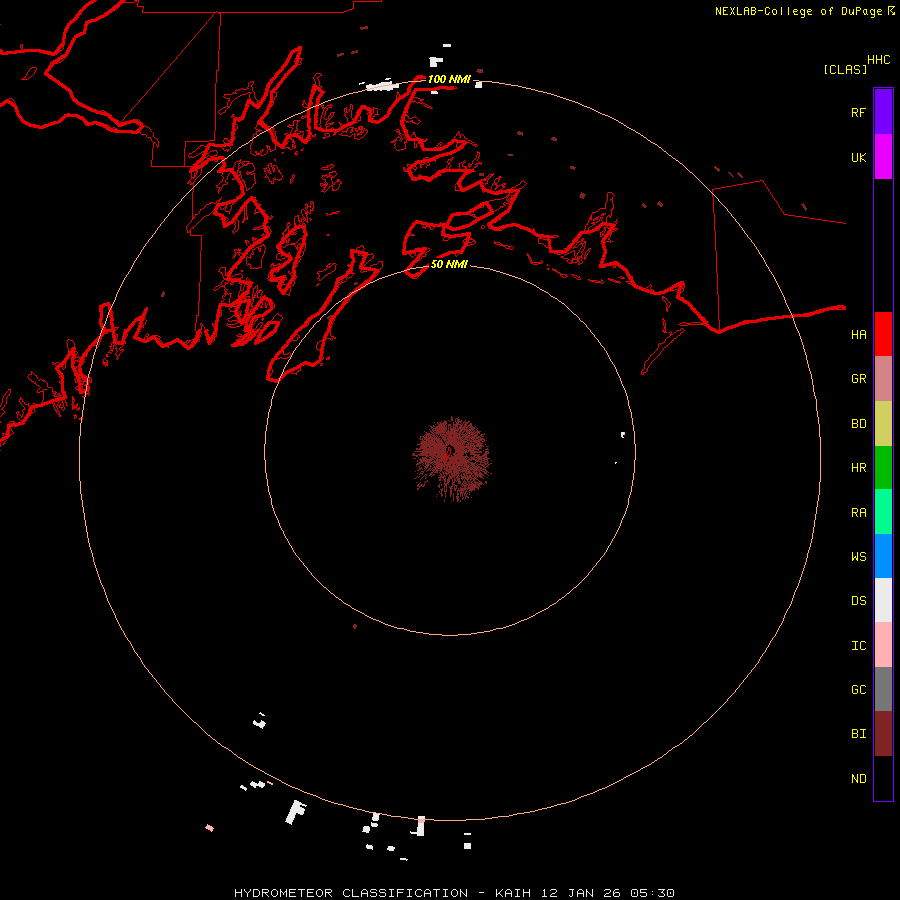Select the GC gray legend swatch

click(x=883, y=689)
